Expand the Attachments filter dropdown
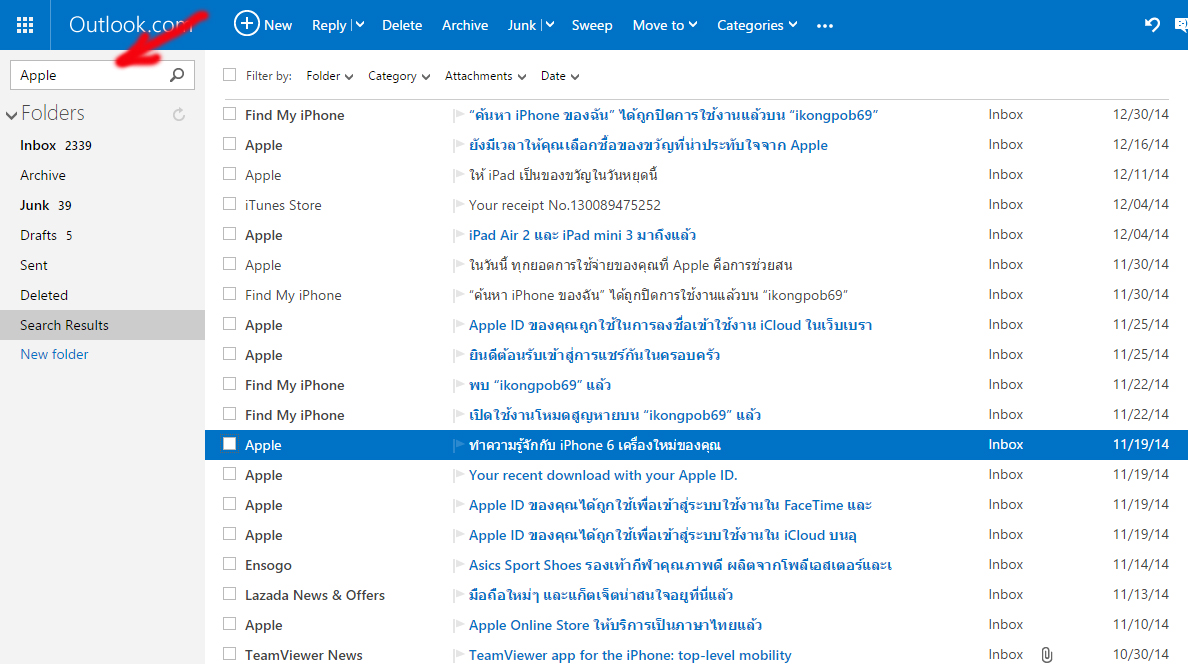1188x664 pixels. [x=485, y=76]
